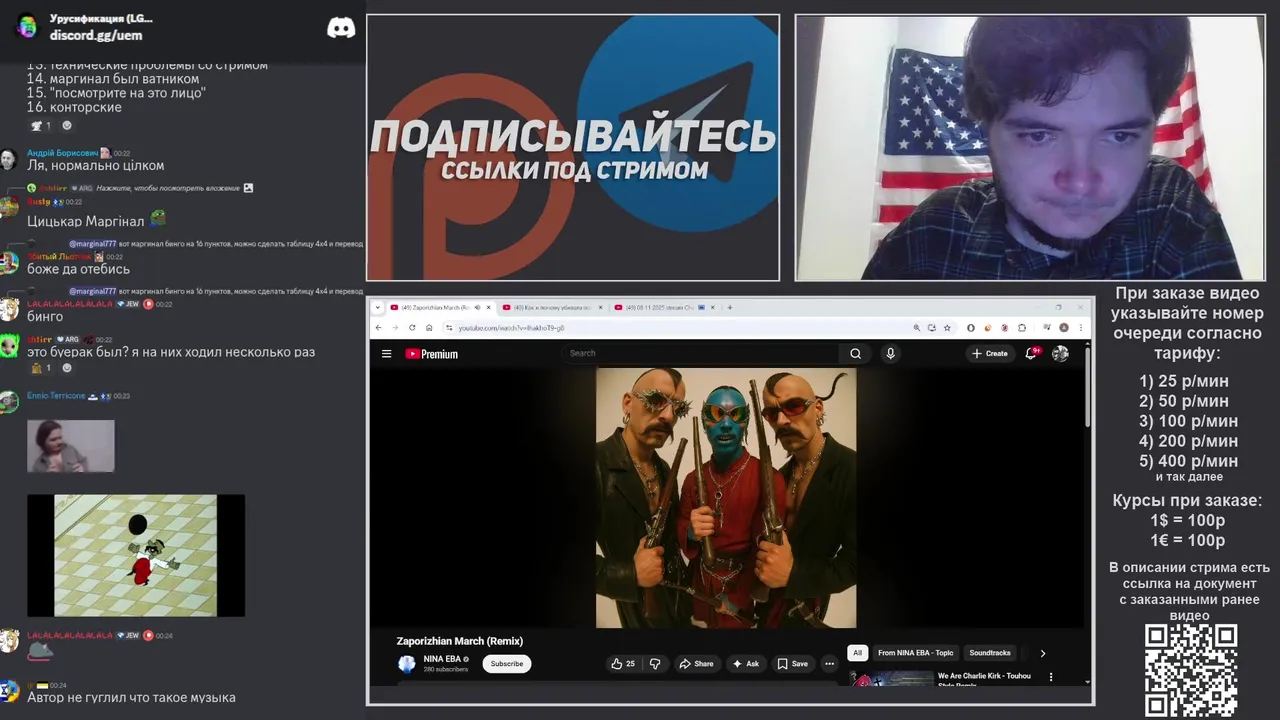Subscribe to NINA EBA channel

coord(507,663)
